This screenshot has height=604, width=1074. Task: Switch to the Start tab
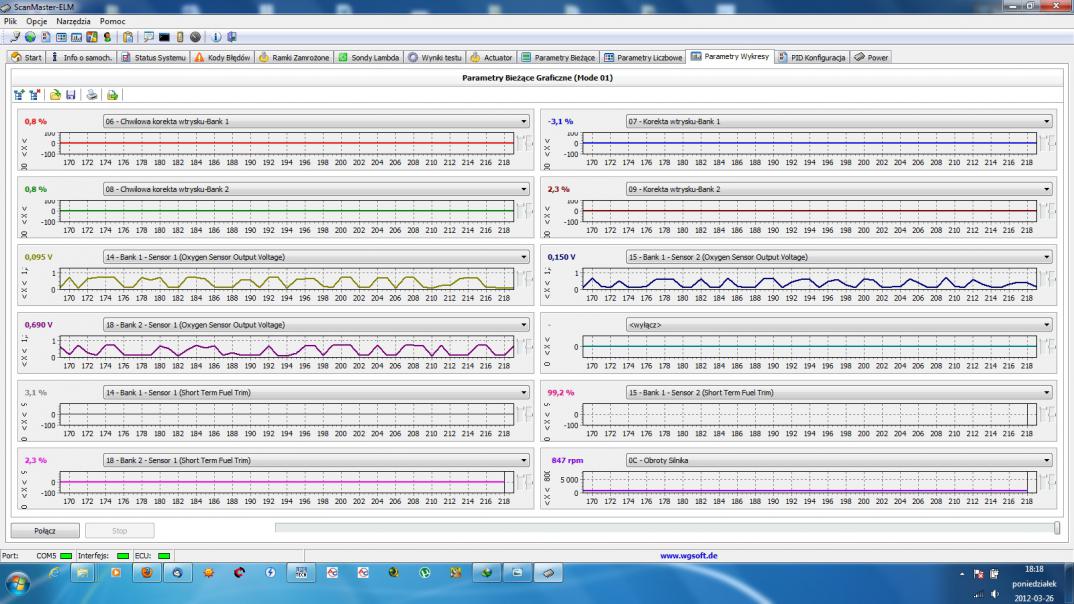[26, 58]
